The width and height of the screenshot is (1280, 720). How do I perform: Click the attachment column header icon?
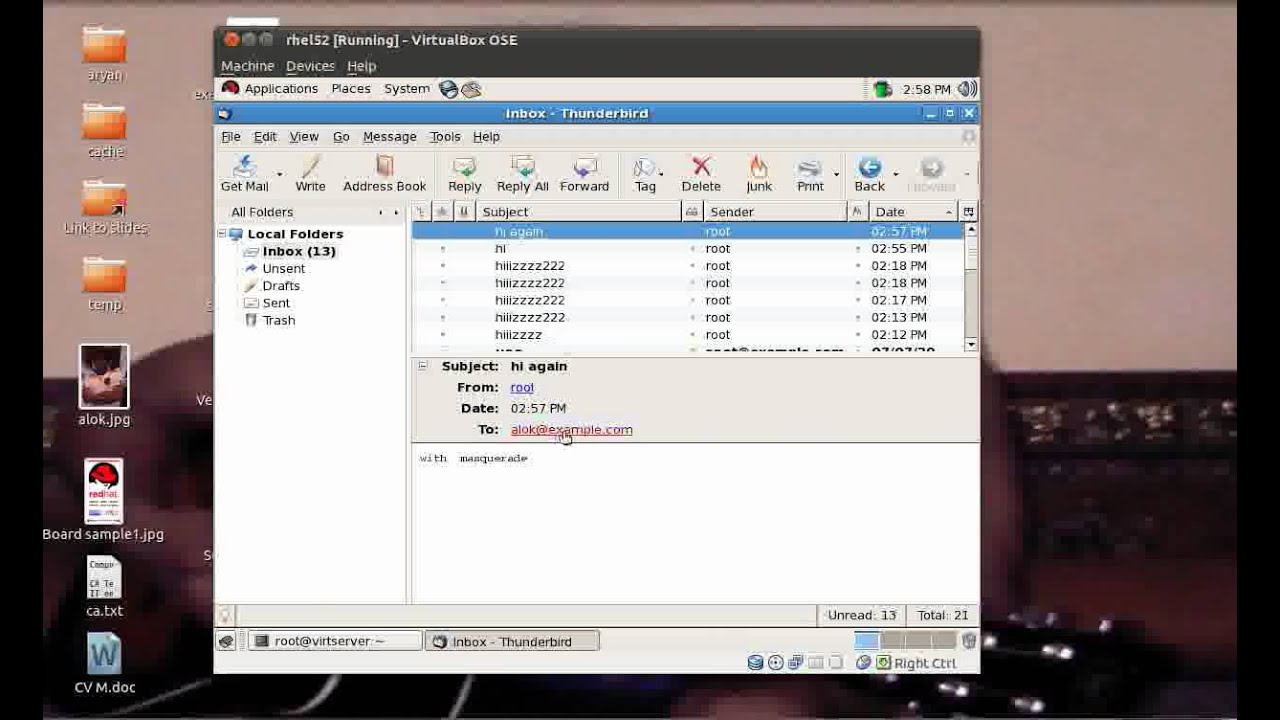coord(463,212)
